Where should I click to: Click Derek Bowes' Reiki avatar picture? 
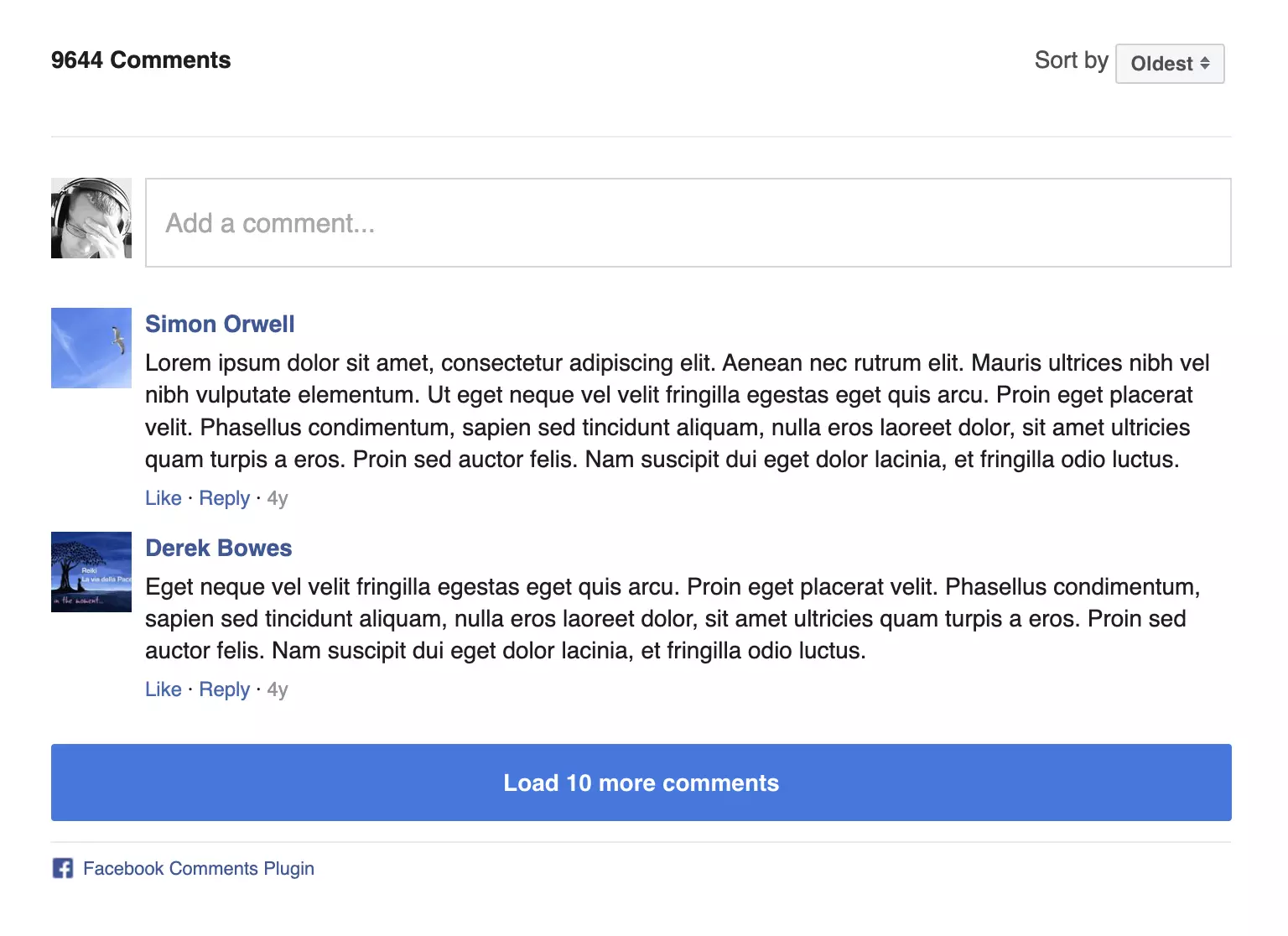coord(91,572)
